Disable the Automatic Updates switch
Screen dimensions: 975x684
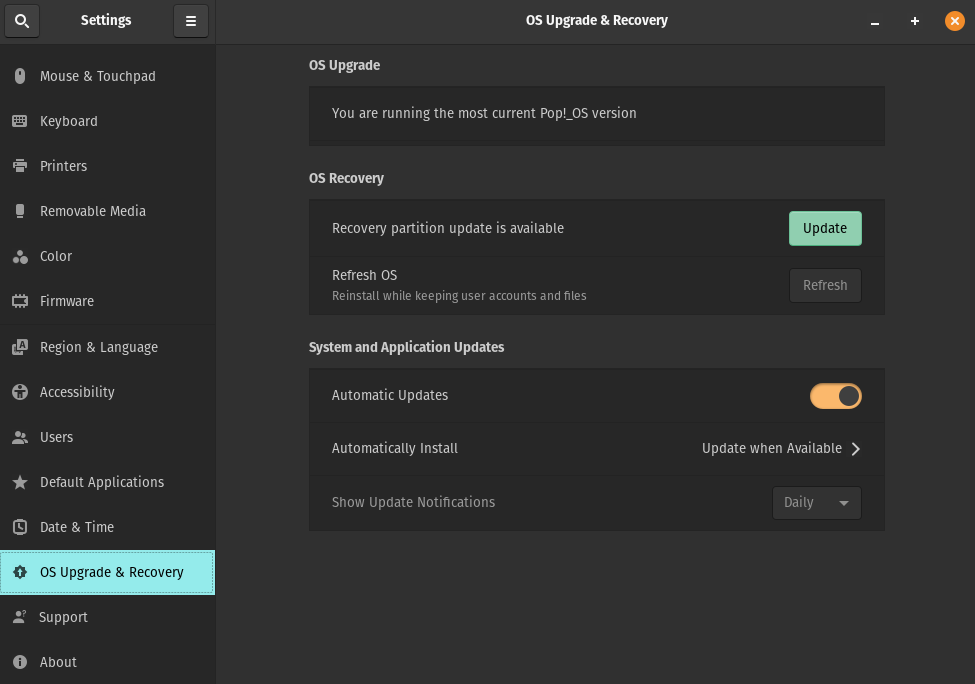pyautogui.click(x=835, y=396)
